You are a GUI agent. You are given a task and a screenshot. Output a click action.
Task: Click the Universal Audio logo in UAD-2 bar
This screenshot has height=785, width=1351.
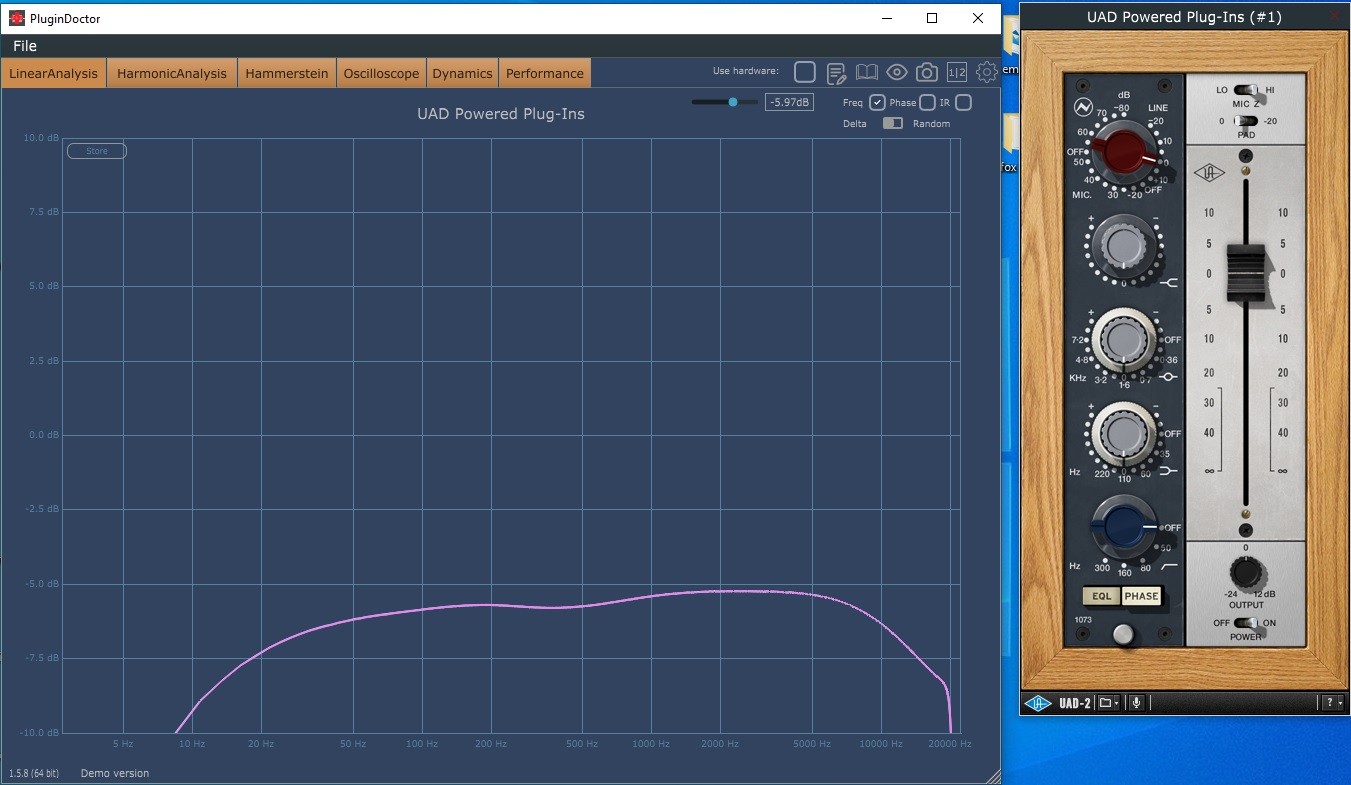[1039, 703]
